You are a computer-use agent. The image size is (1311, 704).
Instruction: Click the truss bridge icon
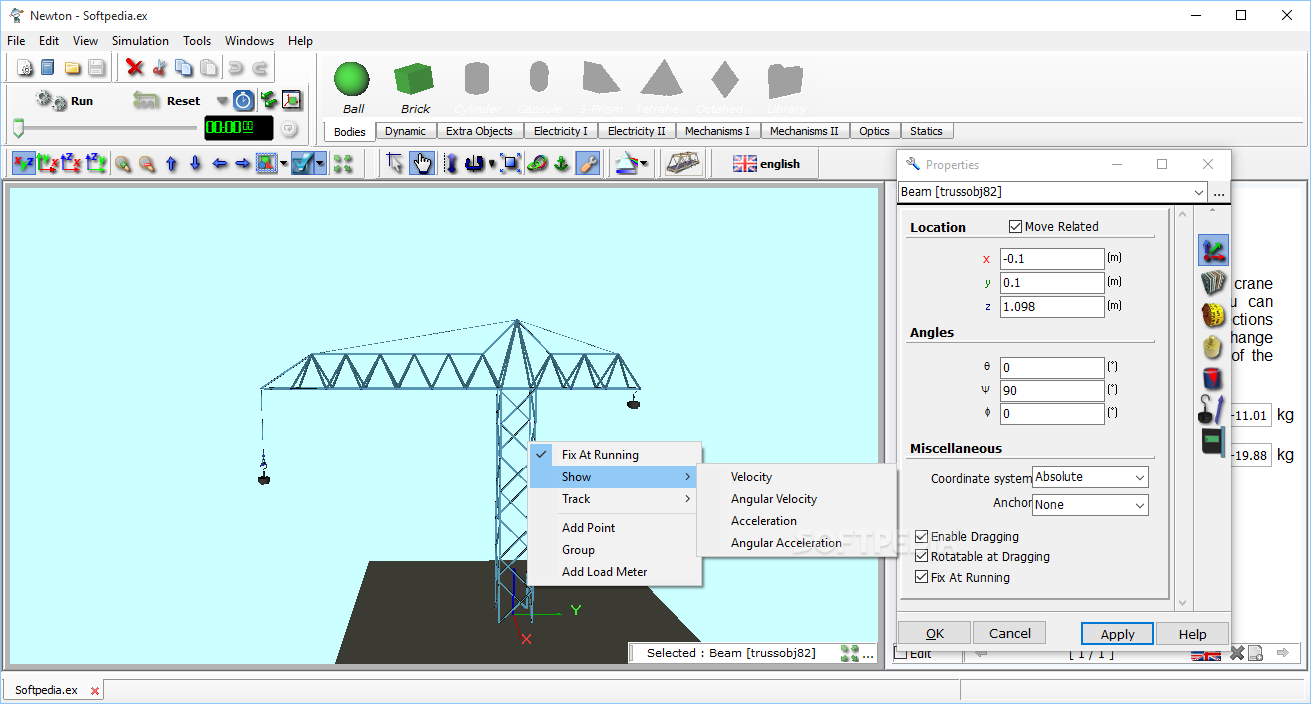click(684, 163)
